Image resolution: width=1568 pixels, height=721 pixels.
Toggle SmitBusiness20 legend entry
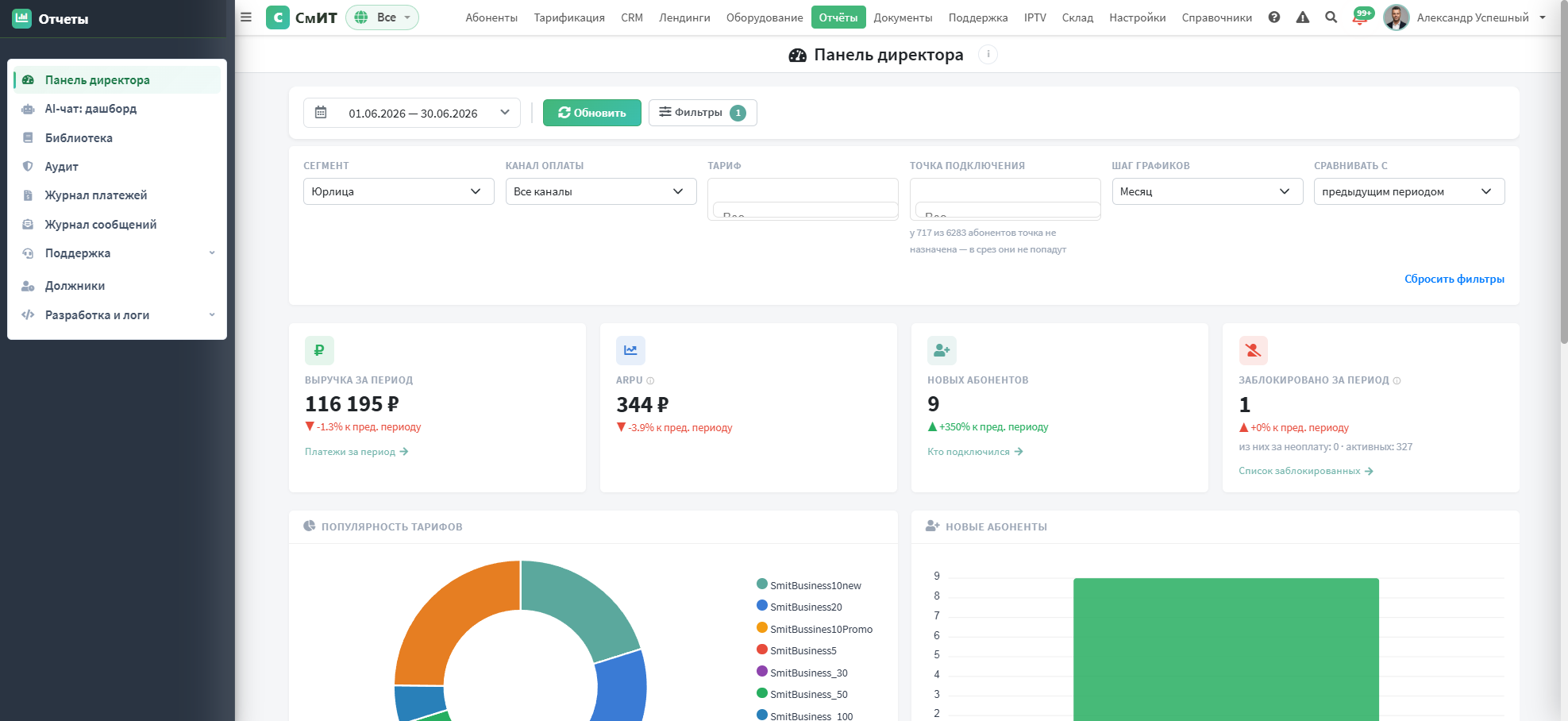(x=799, y=607)
